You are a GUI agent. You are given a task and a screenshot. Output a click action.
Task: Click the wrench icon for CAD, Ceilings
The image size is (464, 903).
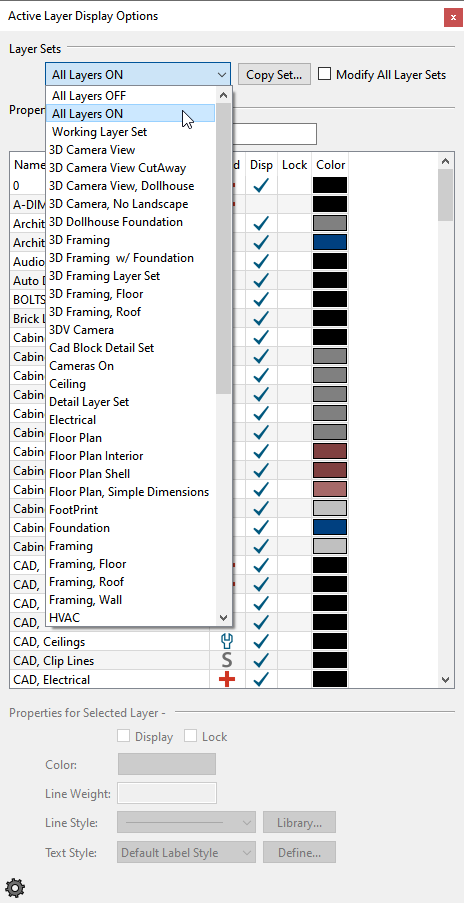tap(227, 641)
